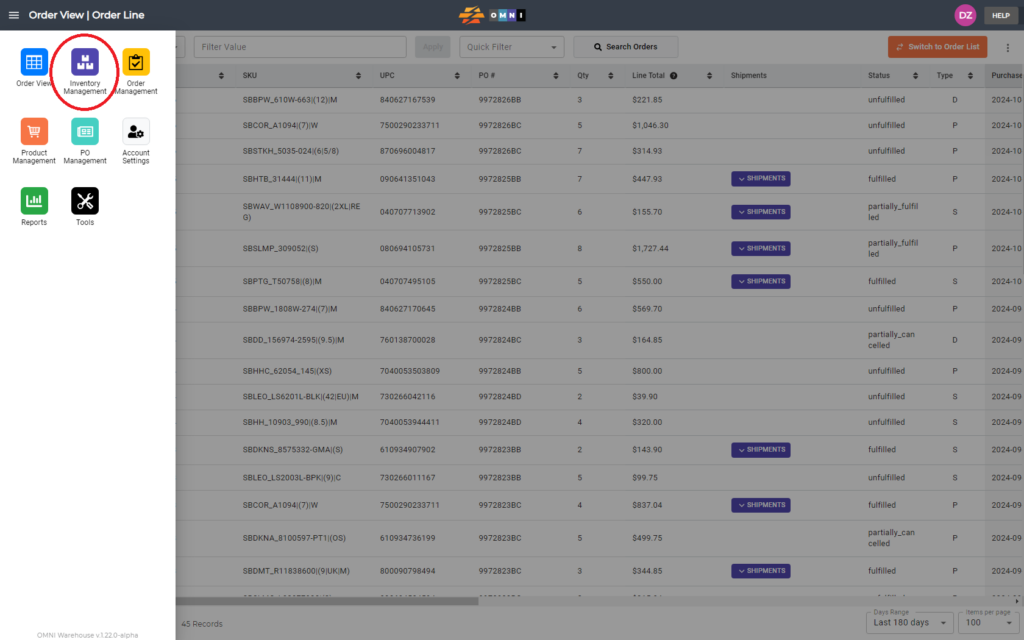Launch Product Management from side menu
1024x640 pixels.
34,132
